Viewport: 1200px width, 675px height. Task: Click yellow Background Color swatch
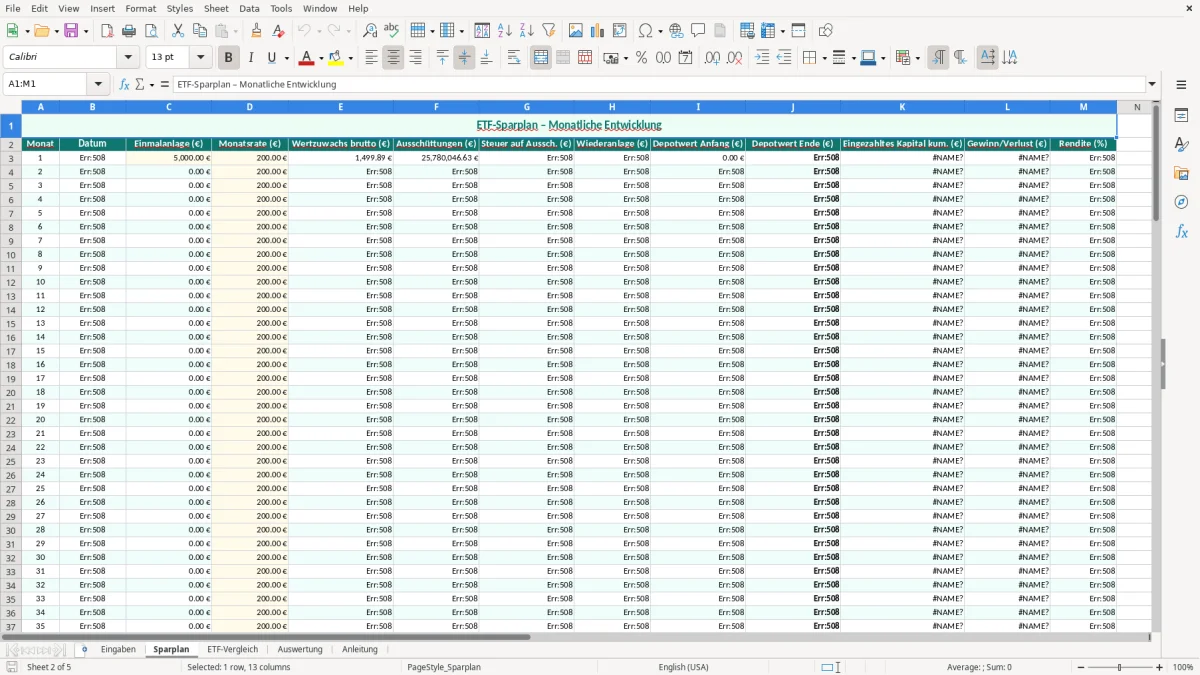336,58
